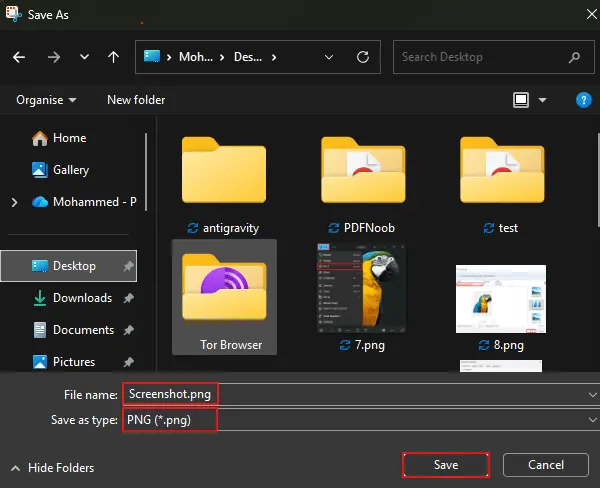Viewport: 600px width, 488px height.
Task: Select the Des... breadcrumb segment
Action: coord(248,57)
